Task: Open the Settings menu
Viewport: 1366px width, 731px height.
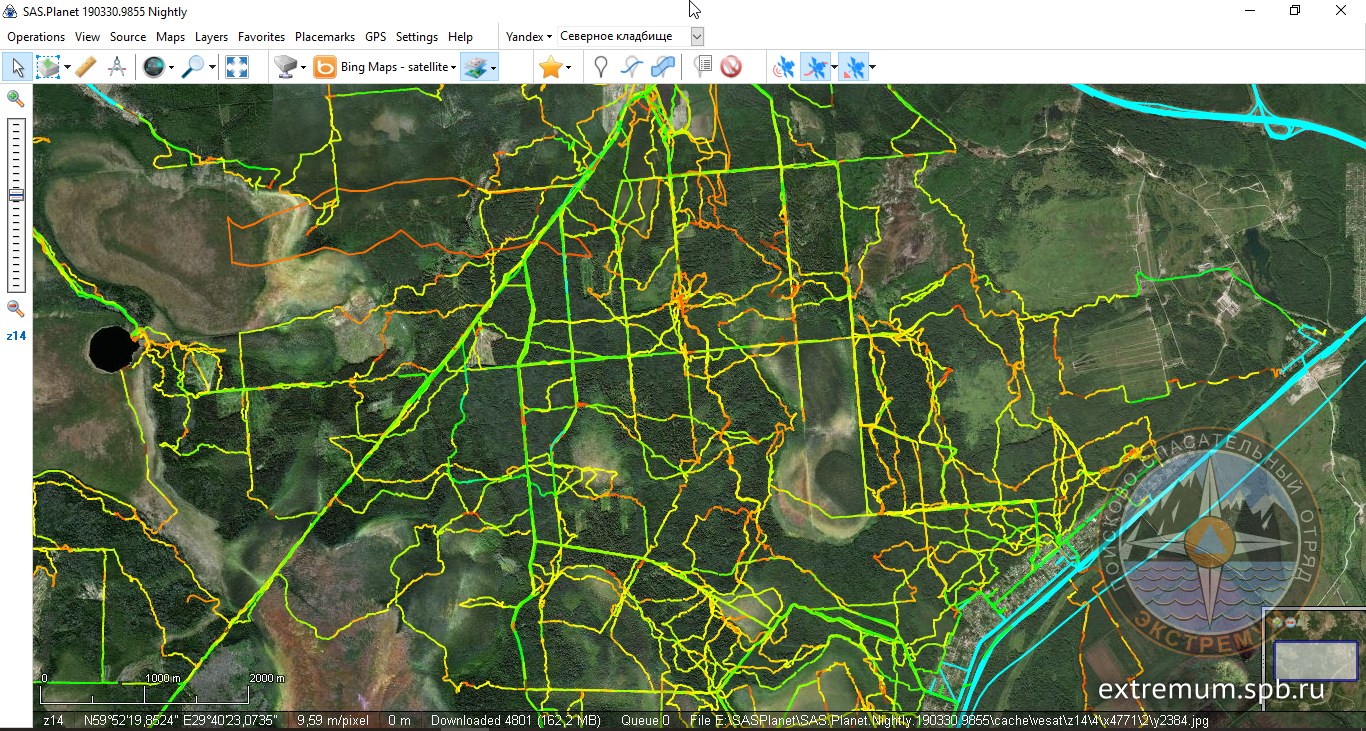Action: pos(417,36)
